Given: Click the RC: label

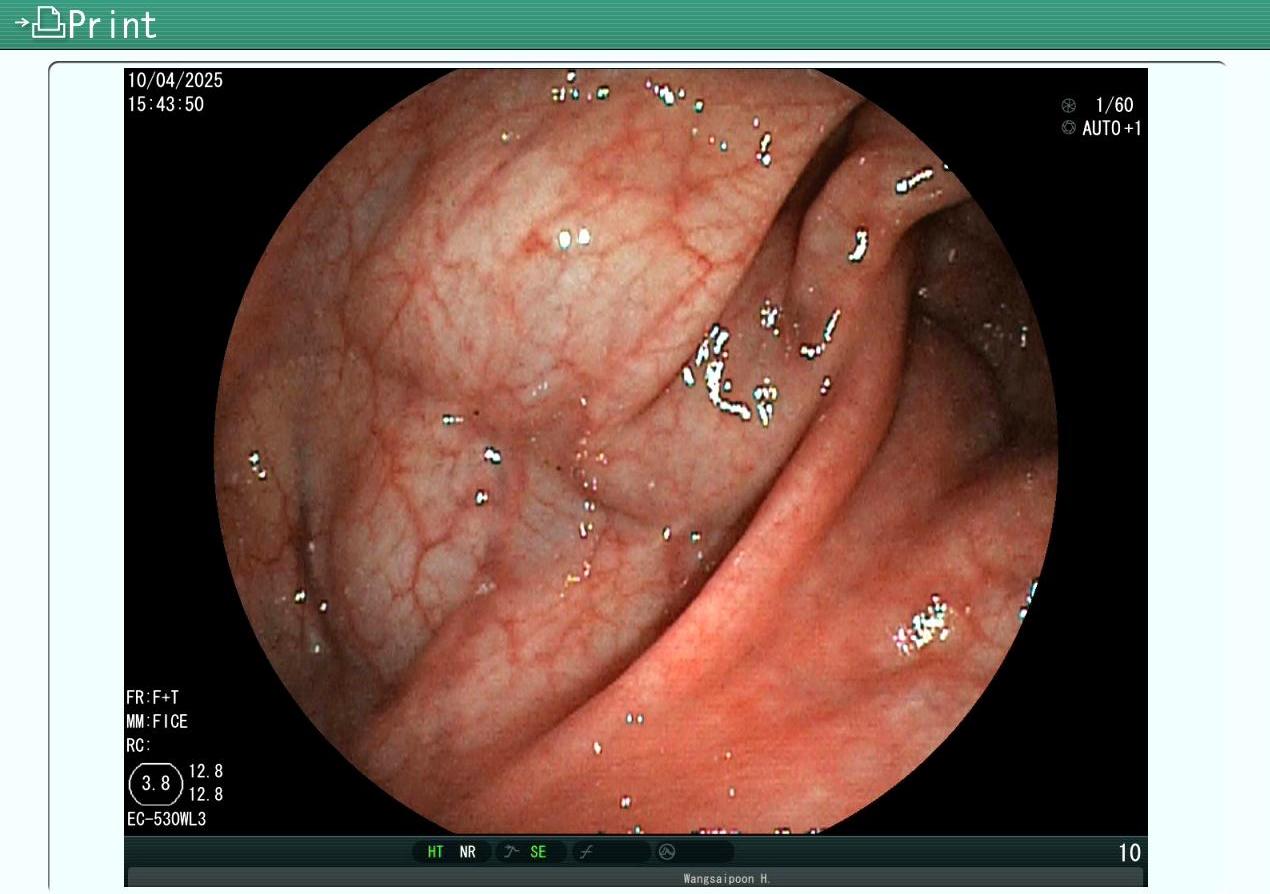Looking at the screenshot, I should tap(139, 745).
